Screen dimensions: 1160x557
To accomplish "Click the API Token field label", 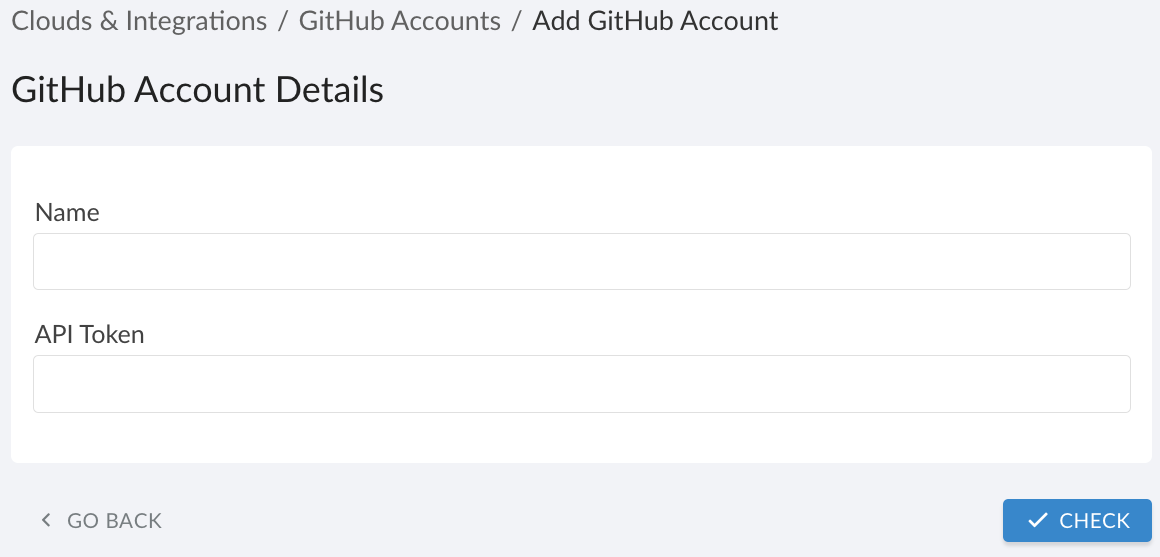I will click(90, 334).
